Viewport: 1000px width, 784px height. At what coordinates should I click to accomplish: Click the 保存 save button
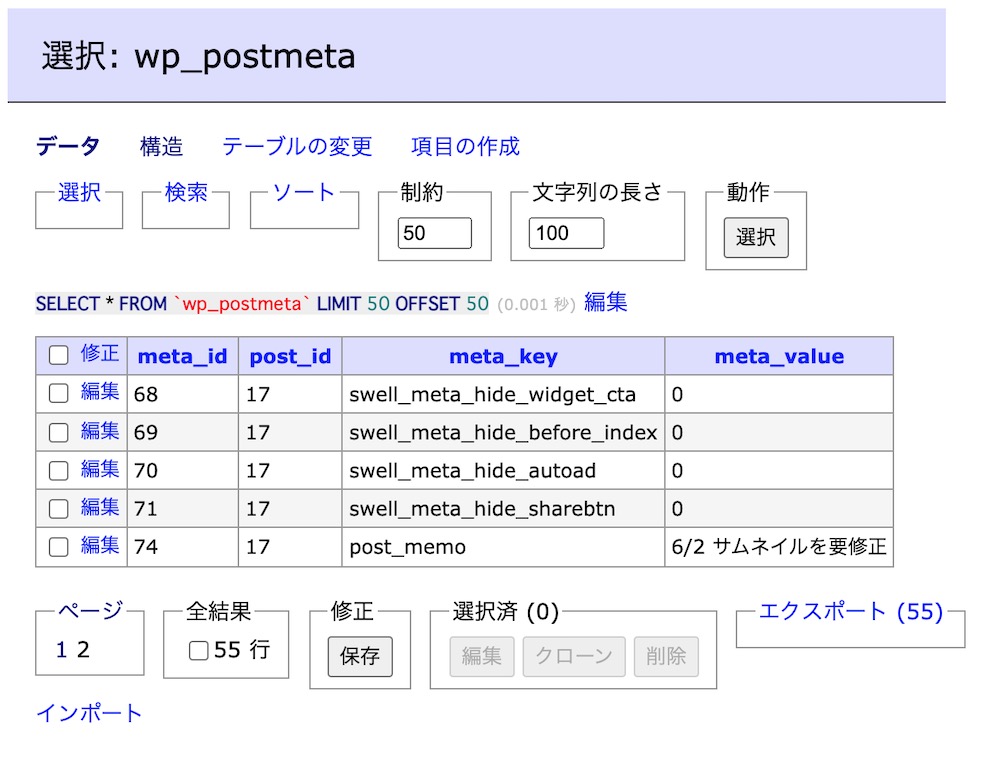coord(360,656)
